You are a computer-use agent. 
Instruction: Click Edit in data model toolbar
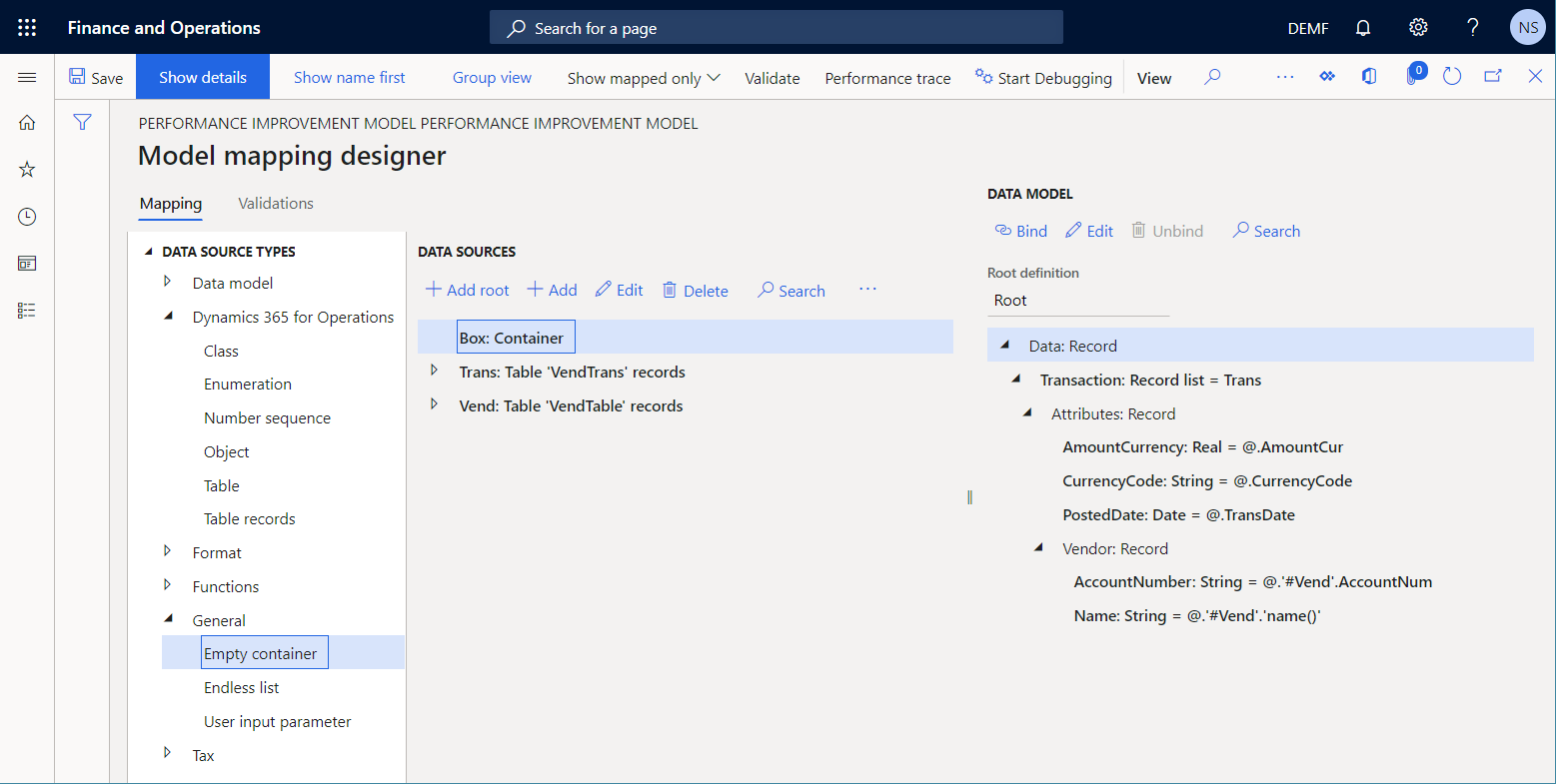pyautogui.click(x=1089, y=231)
